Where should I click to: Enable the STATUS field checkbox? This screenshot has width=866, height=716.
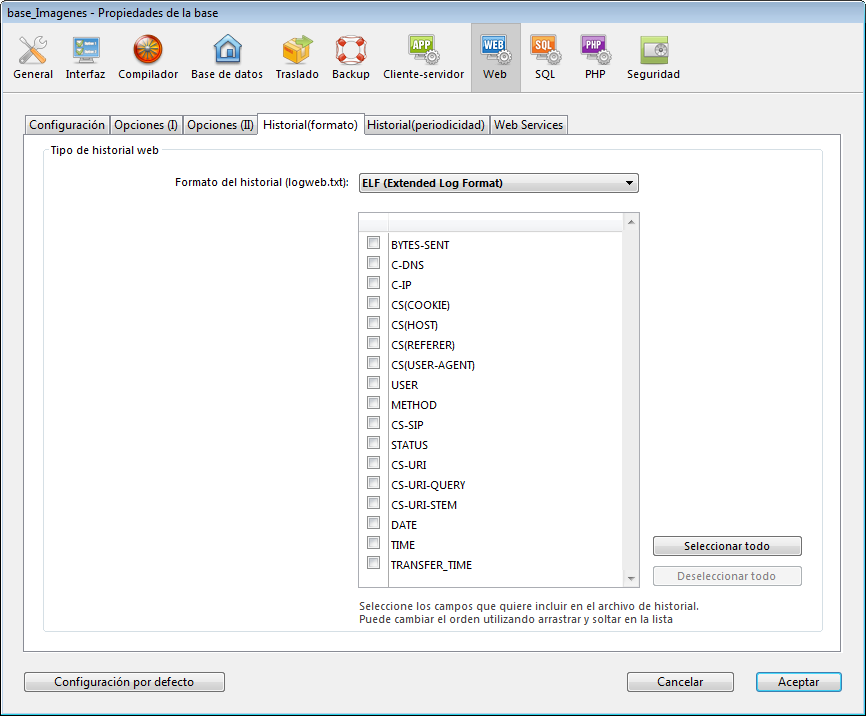[x=373, y=443]
